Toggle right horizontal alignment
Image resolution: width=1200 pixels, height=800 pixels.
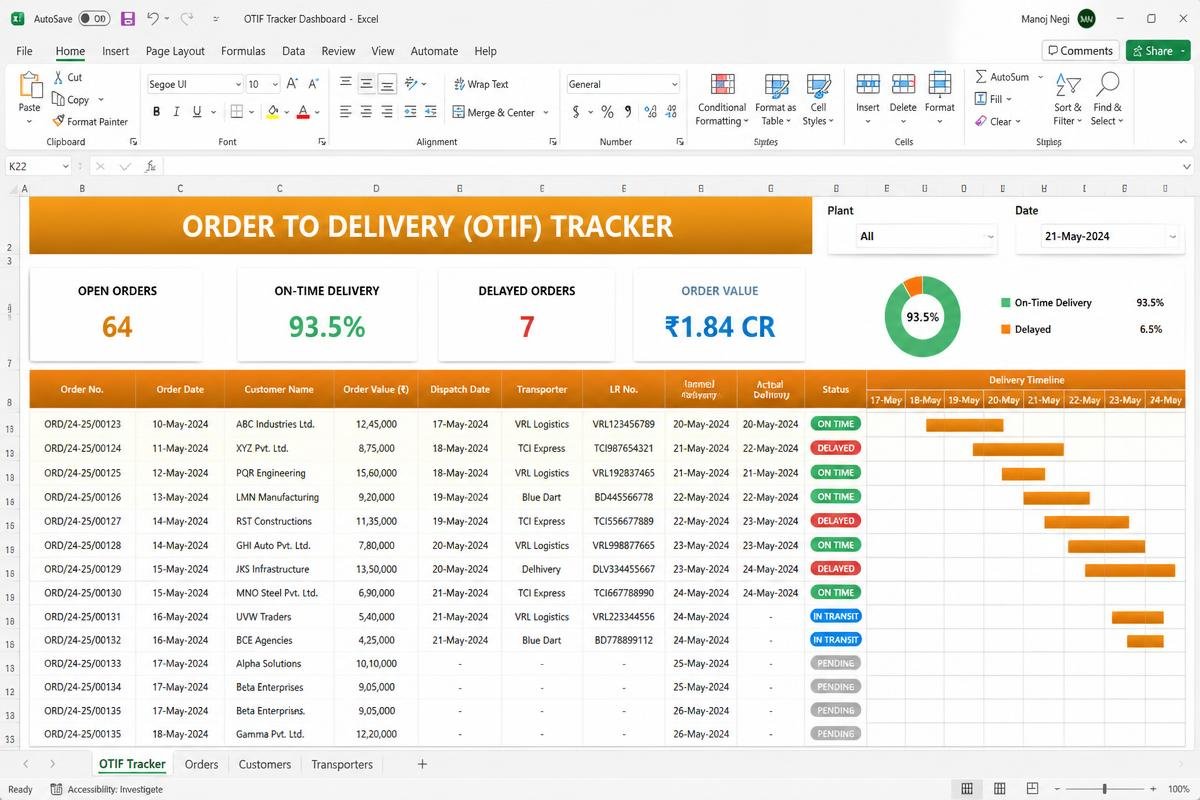click(388, 112)
